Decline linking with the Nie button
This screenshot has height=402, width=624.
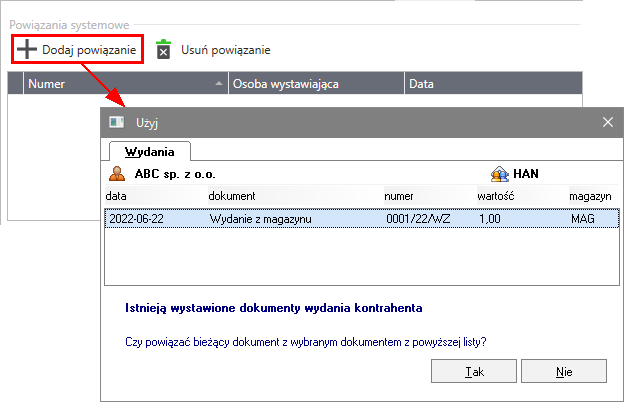pos(564,371)
